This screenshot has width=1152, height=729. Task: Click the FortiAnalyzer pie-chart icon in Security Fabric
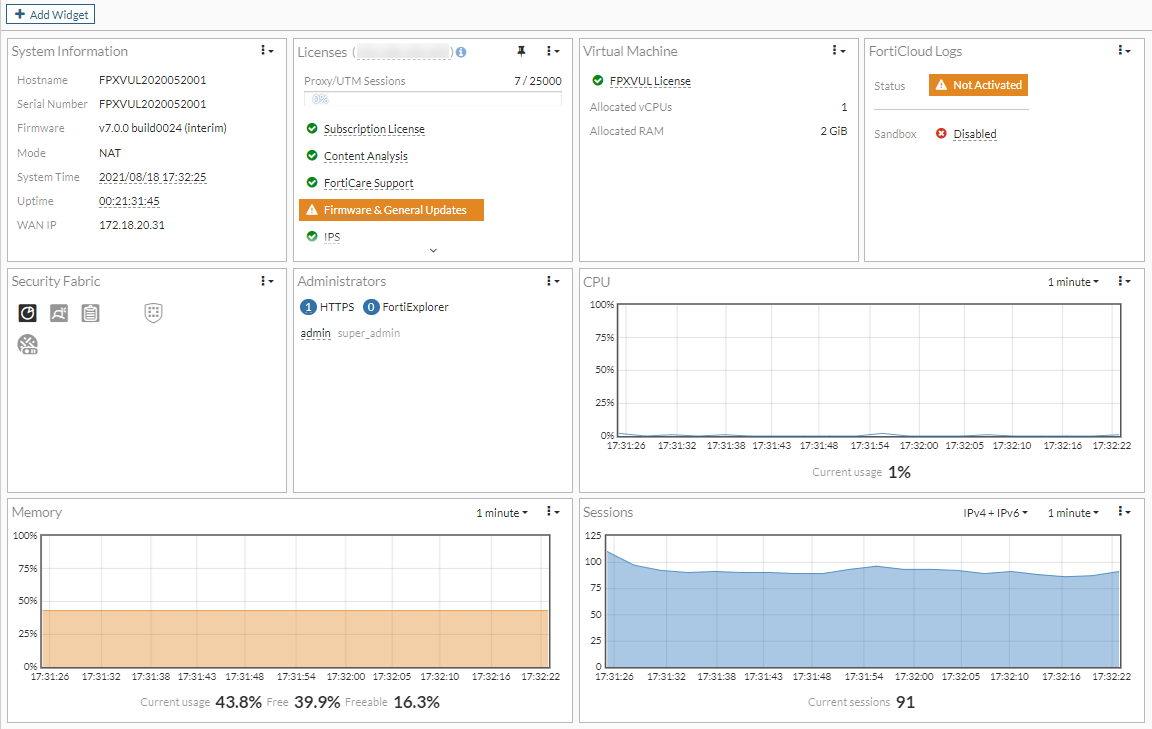28,313
